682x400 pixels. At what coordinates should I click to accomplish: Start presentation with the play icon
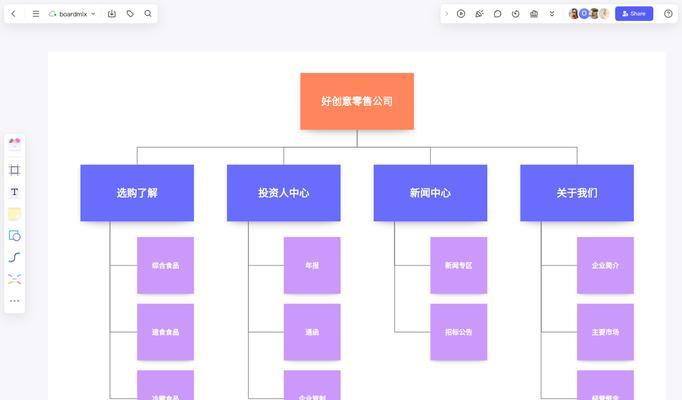(x=461, y=14)
